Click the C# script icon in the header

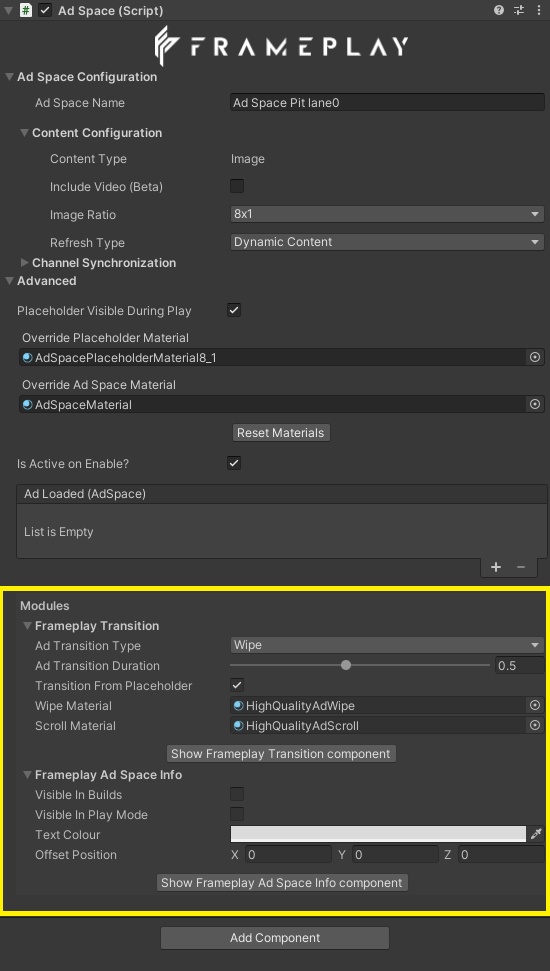[x=26, y=10]
